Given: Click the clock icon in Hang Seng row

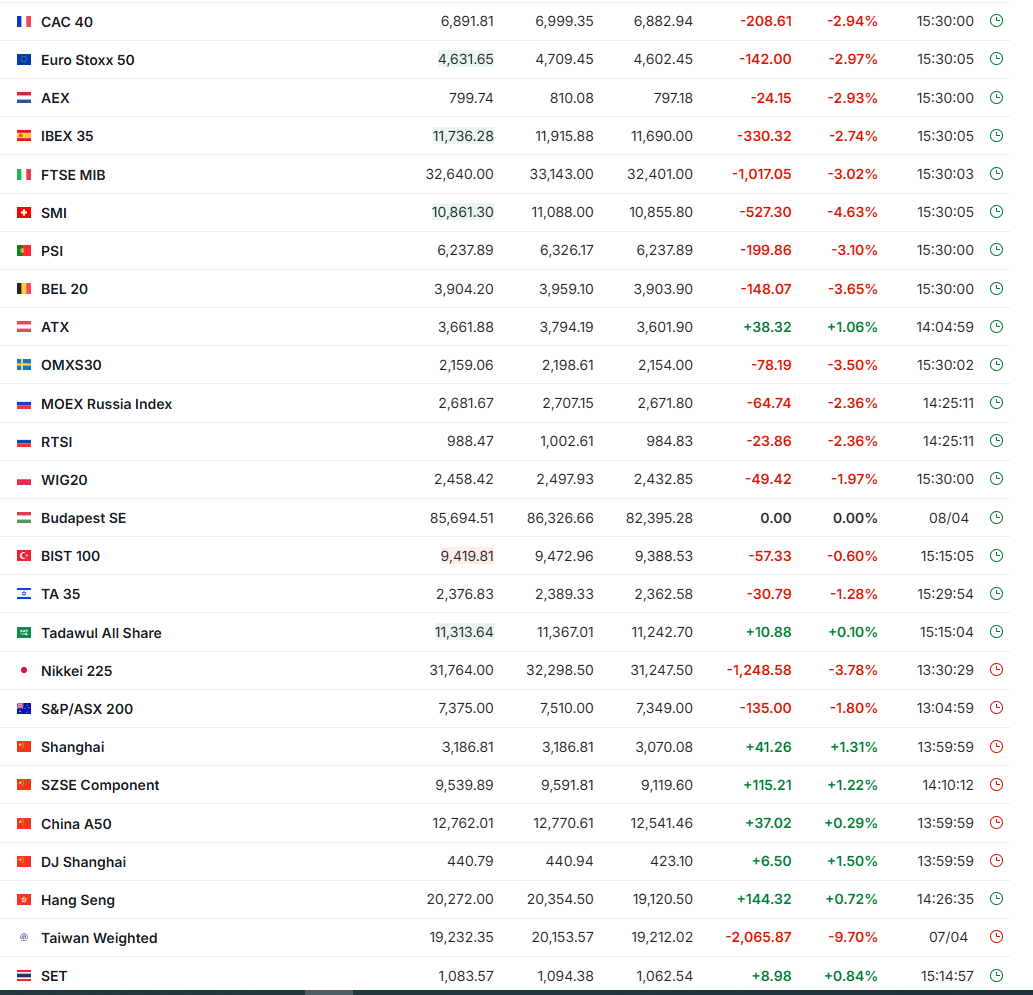Looking at the screenshot, I should click(x=997, y=899).
